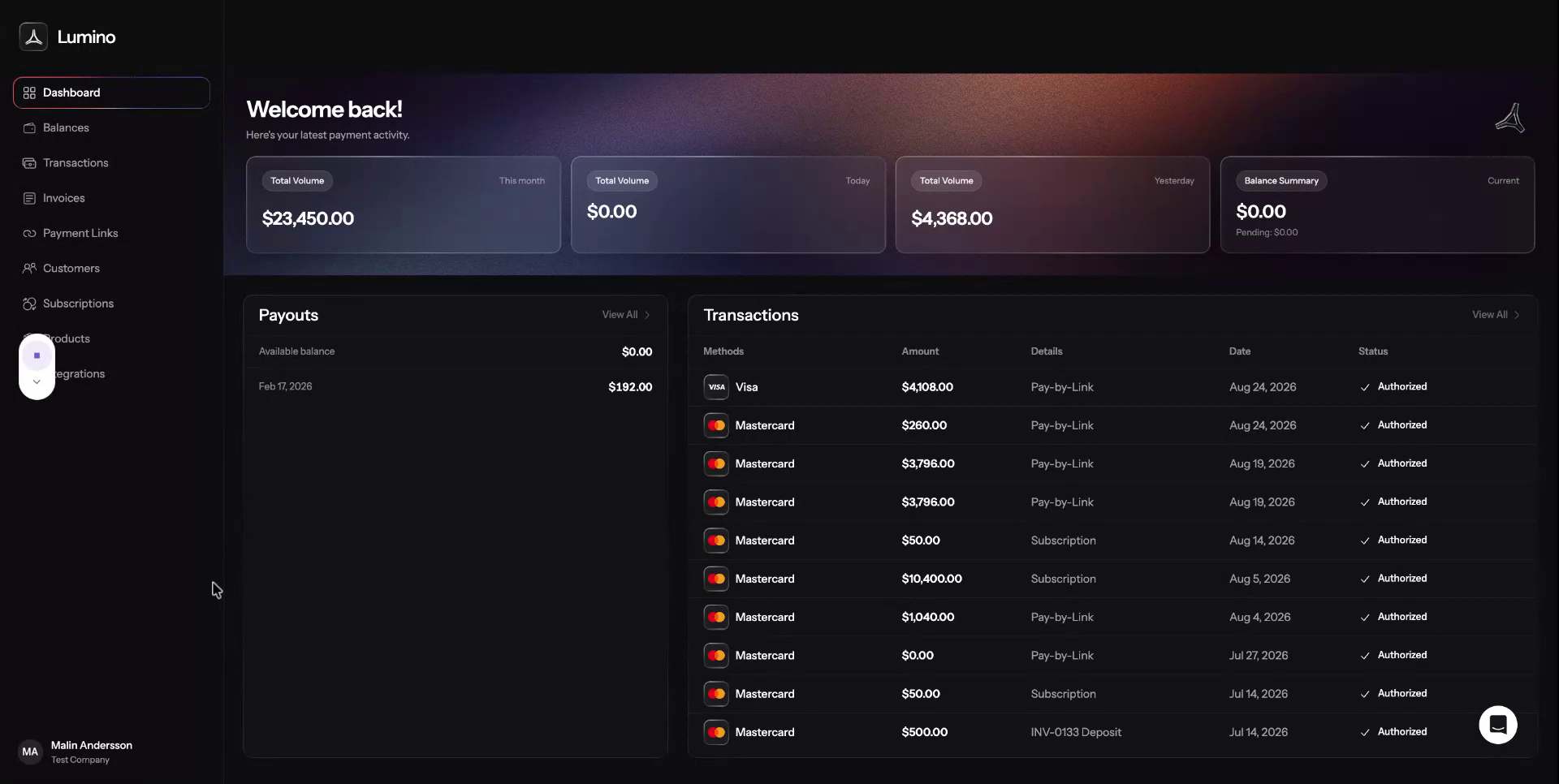Click the Subscriptions cycle icon

29,304
